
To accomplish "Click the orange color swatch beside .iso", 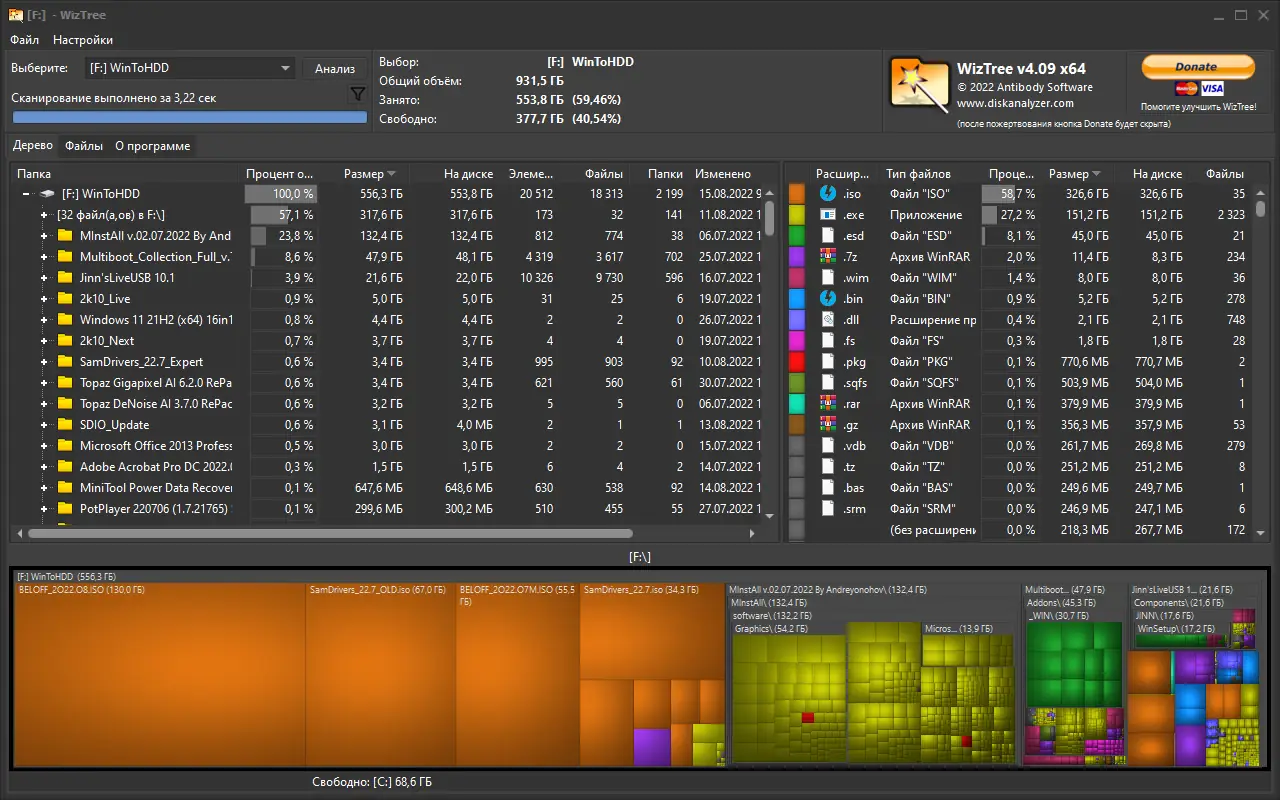I will pyautogui.click(x=797, y=193).
